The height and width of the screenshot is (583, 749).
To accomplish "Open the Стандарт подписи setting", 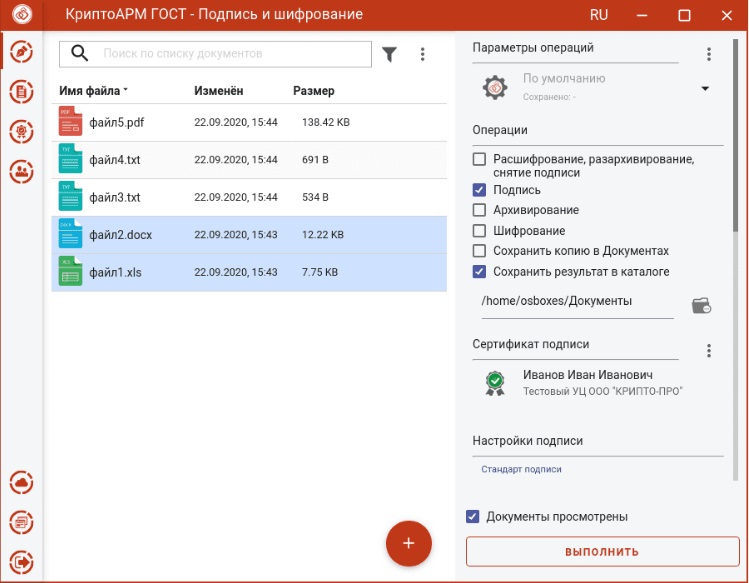I will click(x=521, y=469).
